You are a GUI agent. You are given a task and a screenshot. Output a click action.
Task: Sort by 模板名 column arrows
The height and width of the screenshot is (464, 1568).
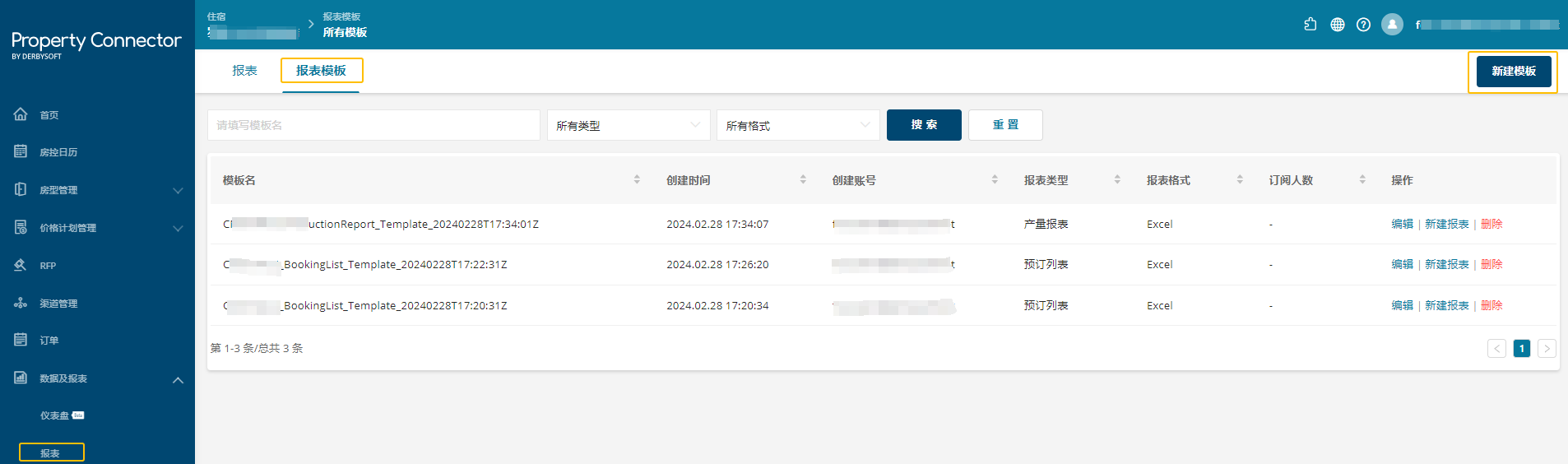pos(637,179)
